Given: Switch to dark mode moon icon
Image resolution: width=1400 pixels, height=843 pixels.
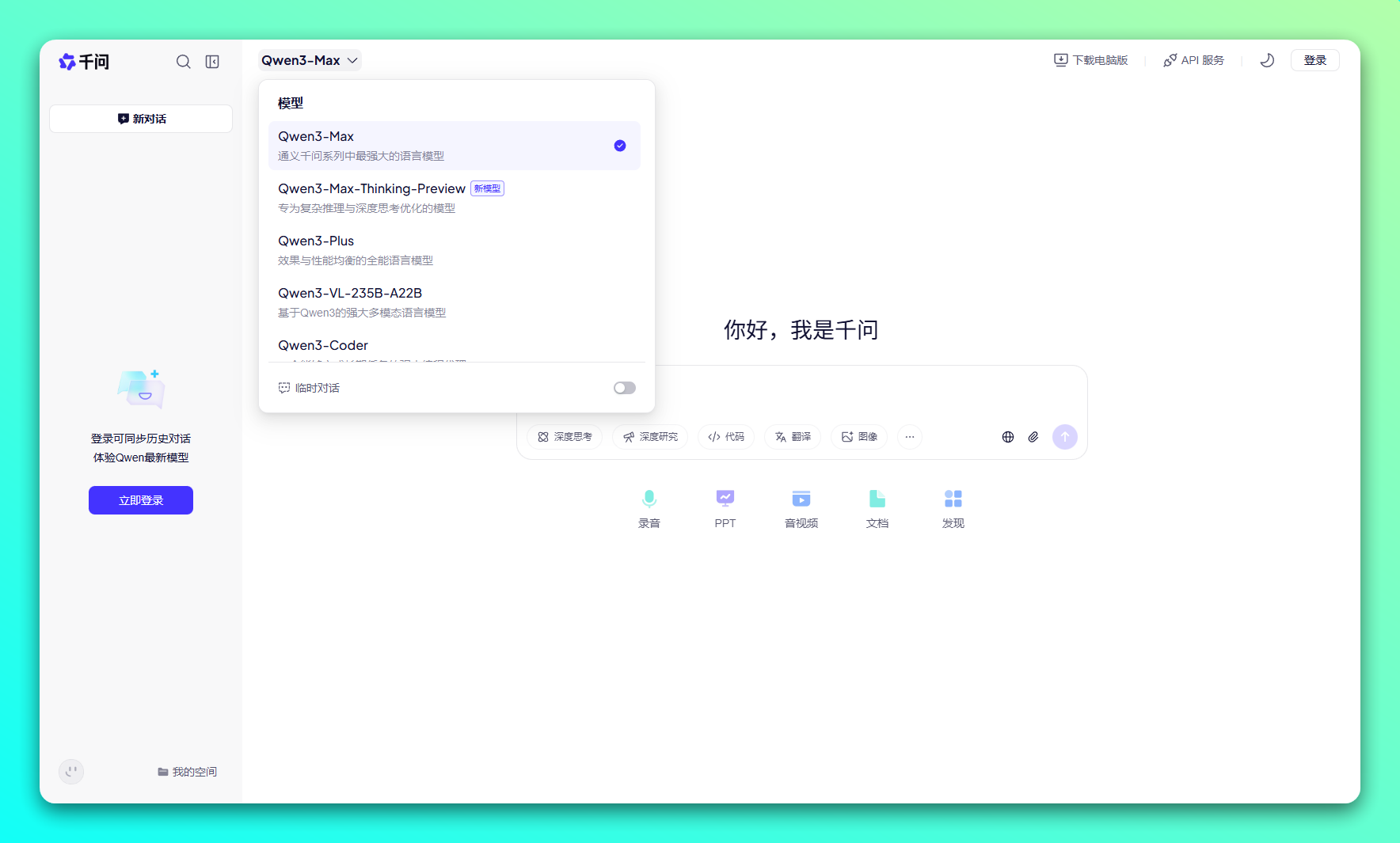Looking at the screenshot, I should tap(1267, 60).
